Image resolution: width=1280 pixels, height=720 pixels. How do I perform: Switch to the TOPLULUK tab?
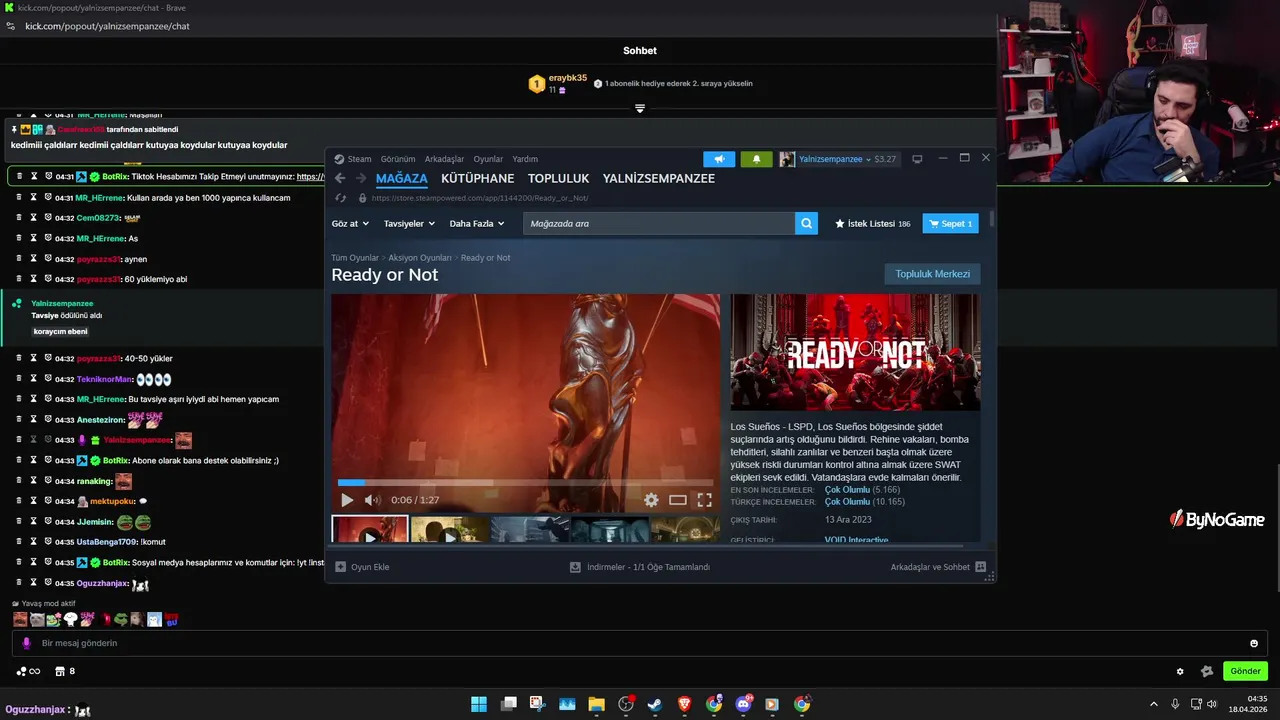pos(558,179)
